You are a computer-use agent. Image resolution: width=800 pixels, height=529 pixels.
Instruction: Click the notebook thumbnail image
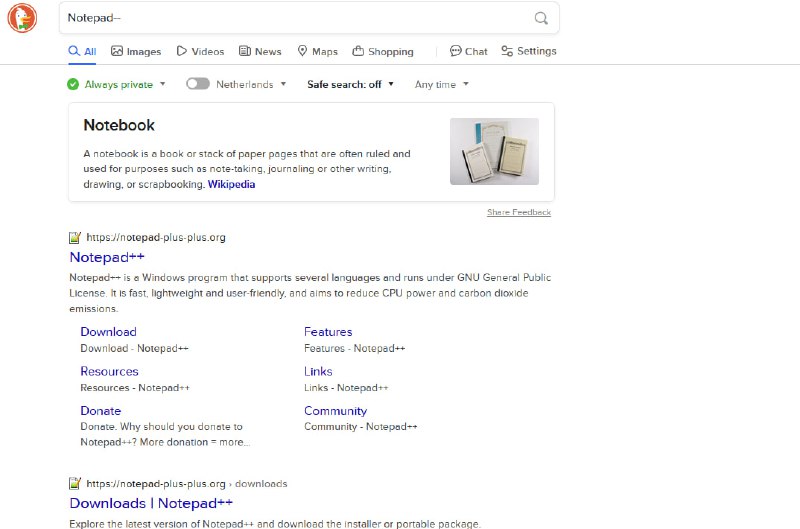click(494, 151)
